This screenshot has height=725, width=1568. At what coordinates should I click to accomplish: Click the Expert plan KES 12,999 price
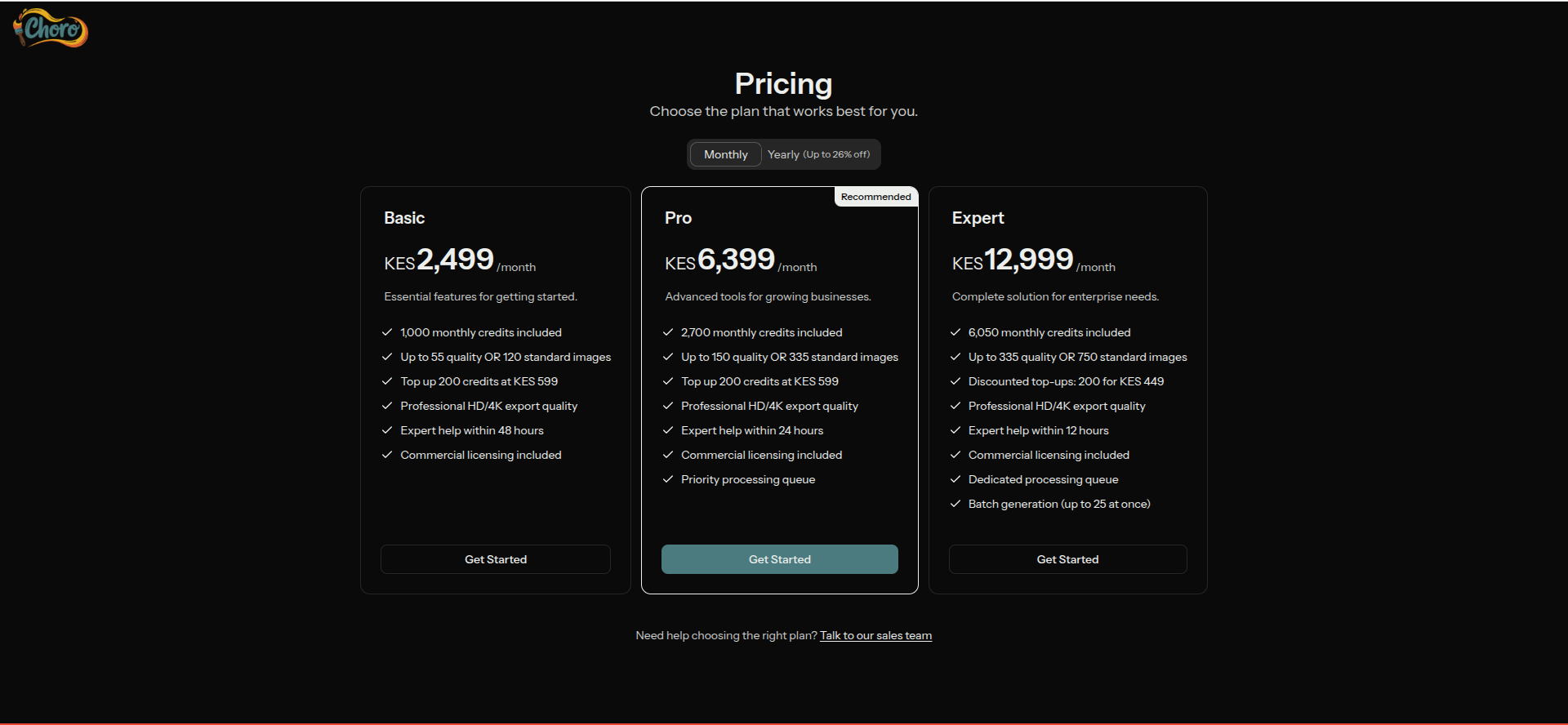(x=1028, y=260)
